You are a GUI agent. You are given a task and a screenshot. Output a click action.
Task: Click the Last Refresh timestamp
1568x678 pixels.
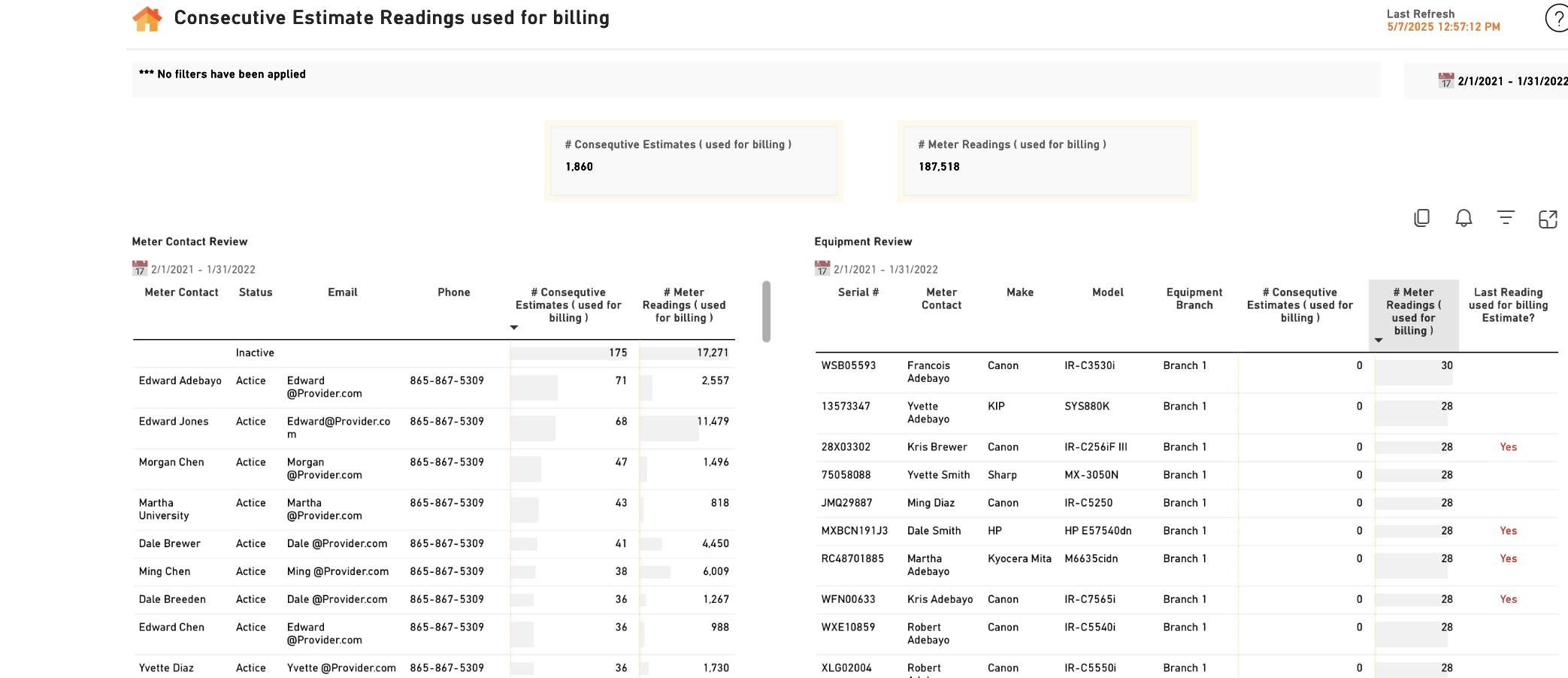click(x=1443, y=27)
